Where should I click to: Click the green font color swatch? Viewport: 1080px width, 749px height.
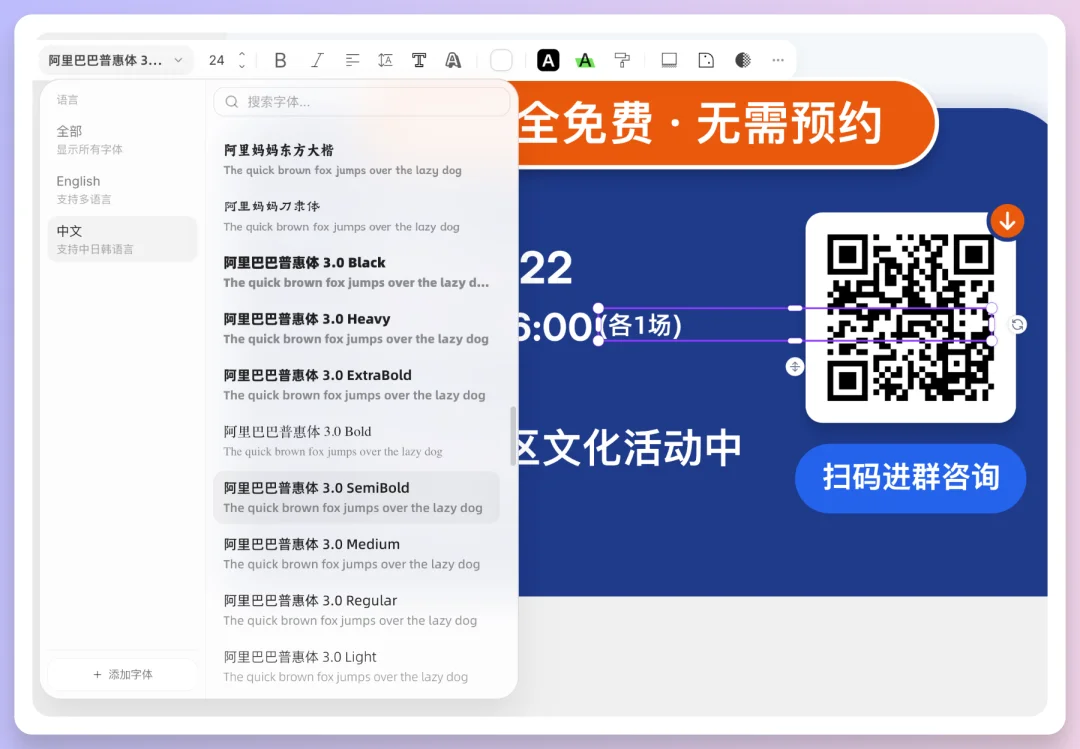click(585, 60)
